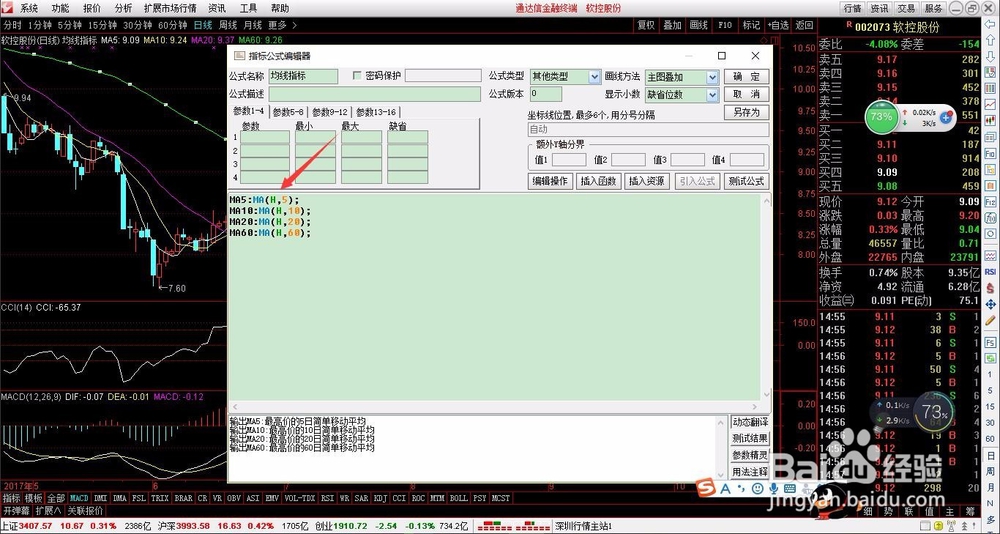Click the 用法注释 button

coord(750,472)
